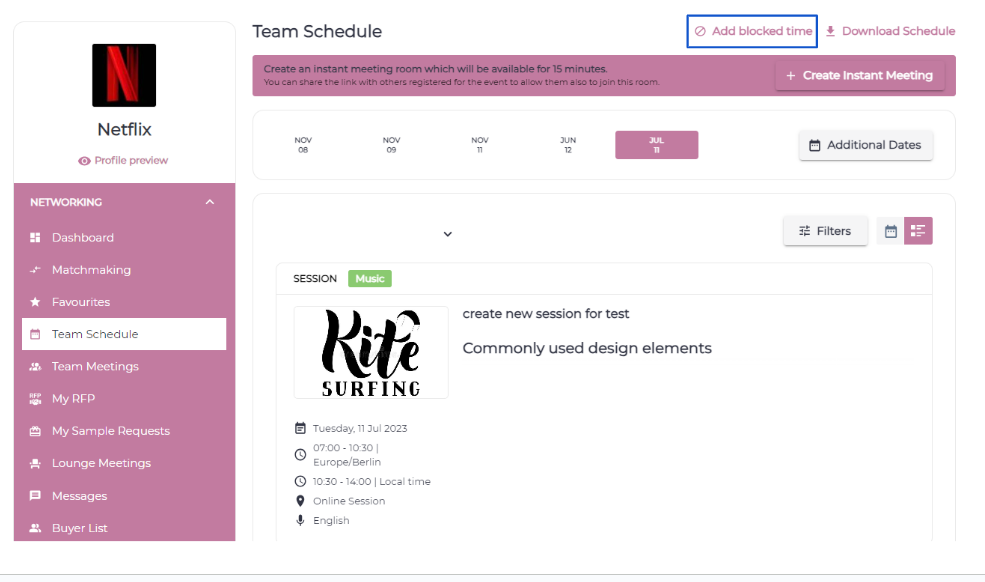Viewport: 985px width, 582px height.
Task: Click the Netflix logo image
Action: pos(124,75)
